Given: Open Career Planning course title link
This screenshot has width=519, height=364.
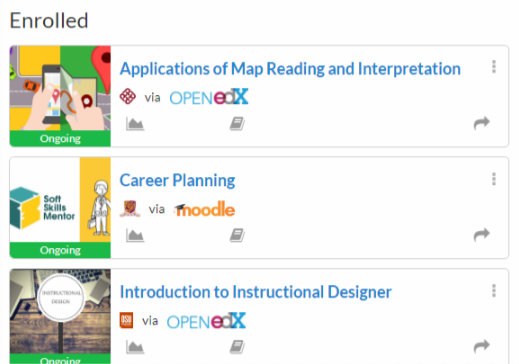Looking at the screenshot, I should tap(177, 180).
